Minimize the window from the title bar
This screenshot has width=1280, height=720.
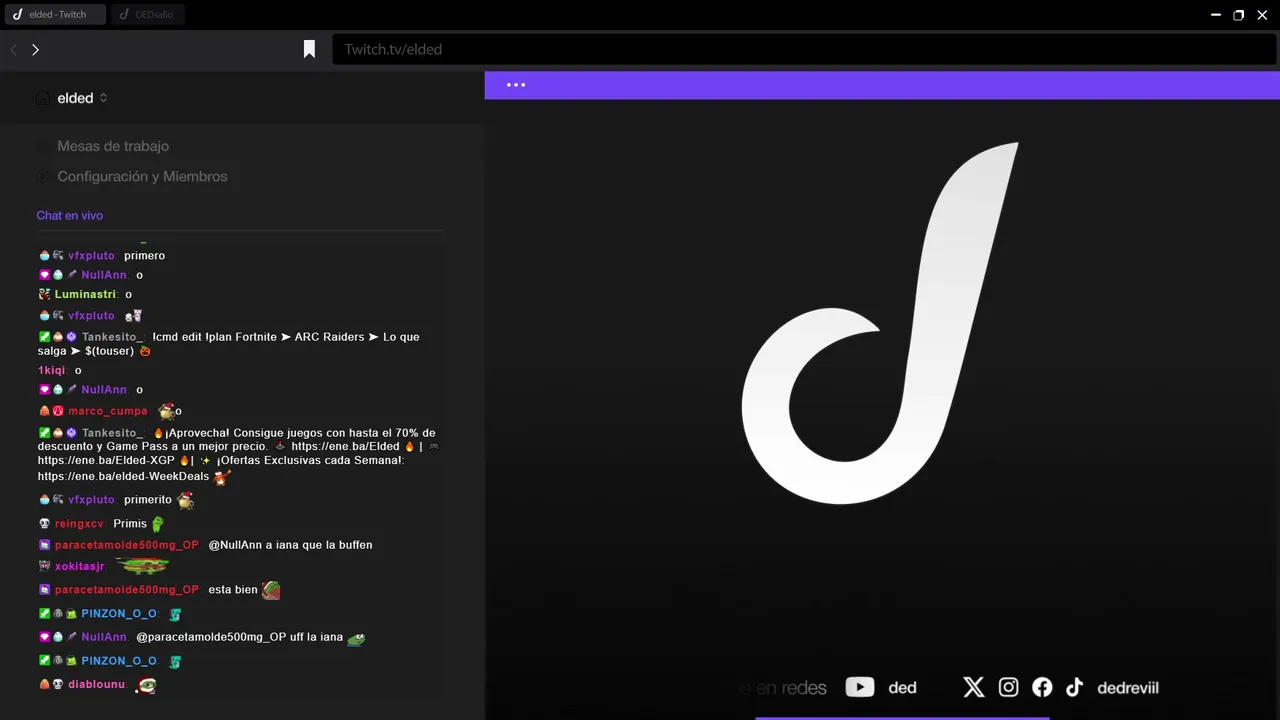1216,15
